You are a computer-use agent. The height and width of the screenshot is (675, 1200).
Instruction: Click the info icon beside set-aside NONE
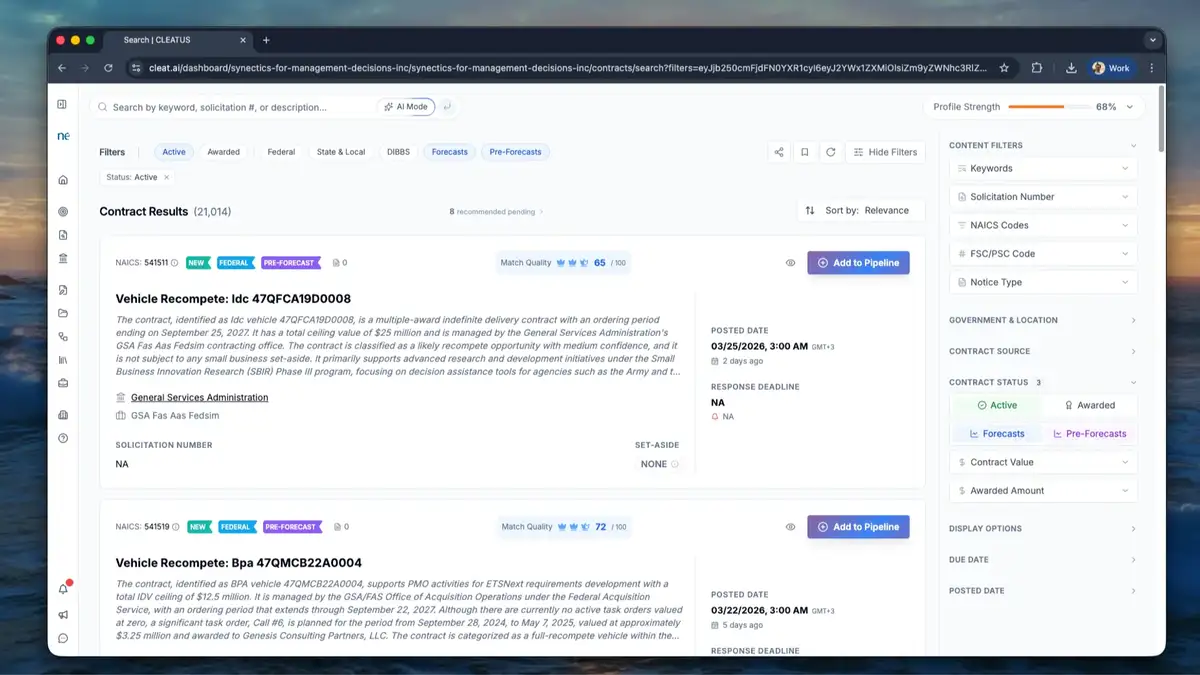click(675, 464)
